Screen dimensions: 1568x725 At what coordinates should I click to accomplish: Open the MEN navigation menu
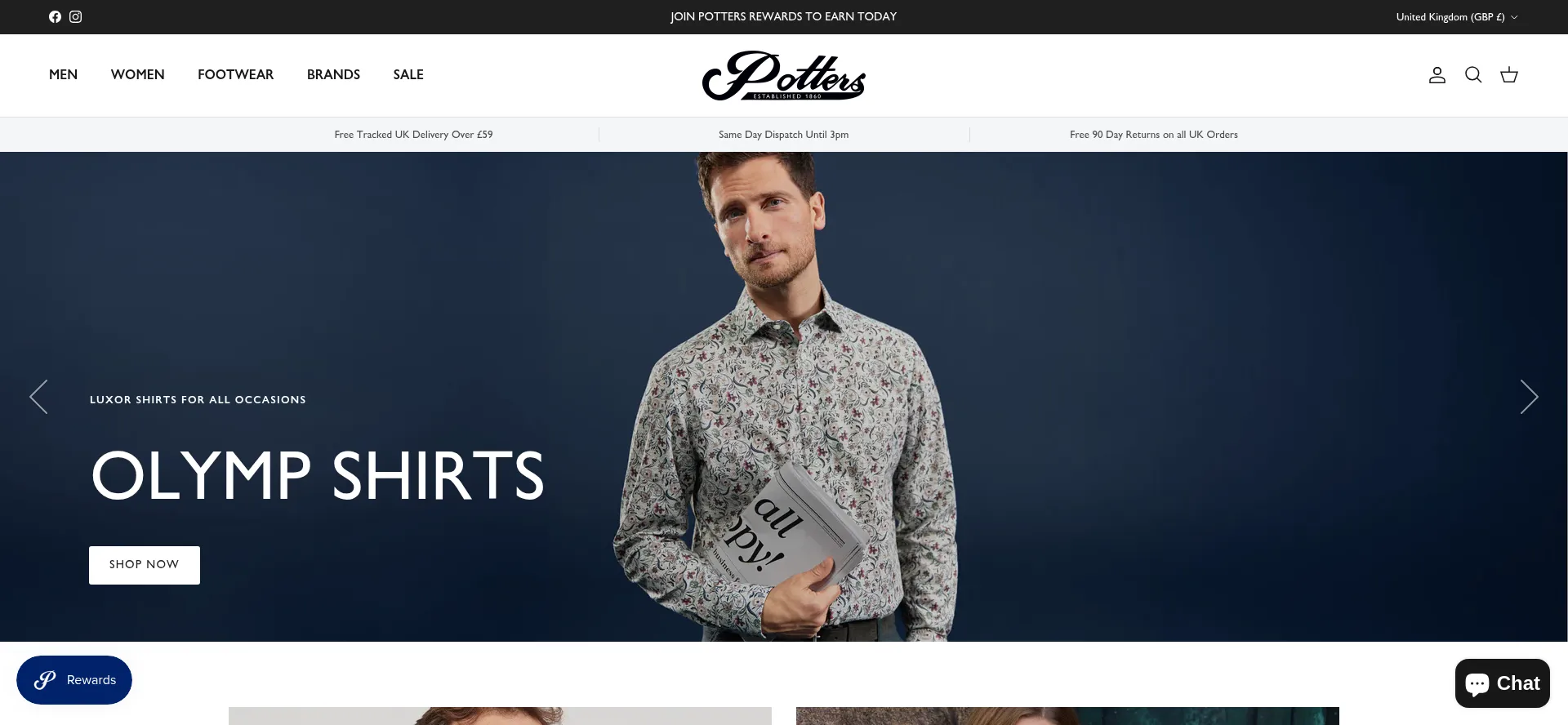tap(63, 74)
